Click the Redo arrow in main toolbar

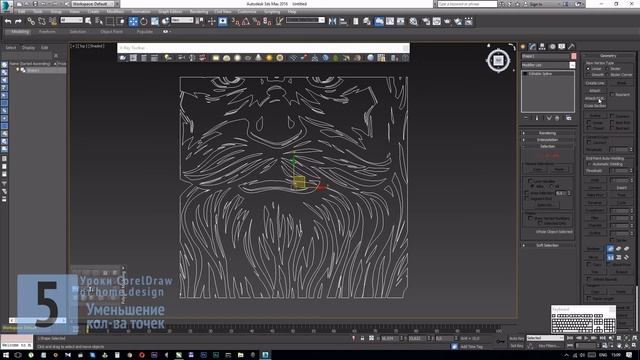tap(18, 21)
